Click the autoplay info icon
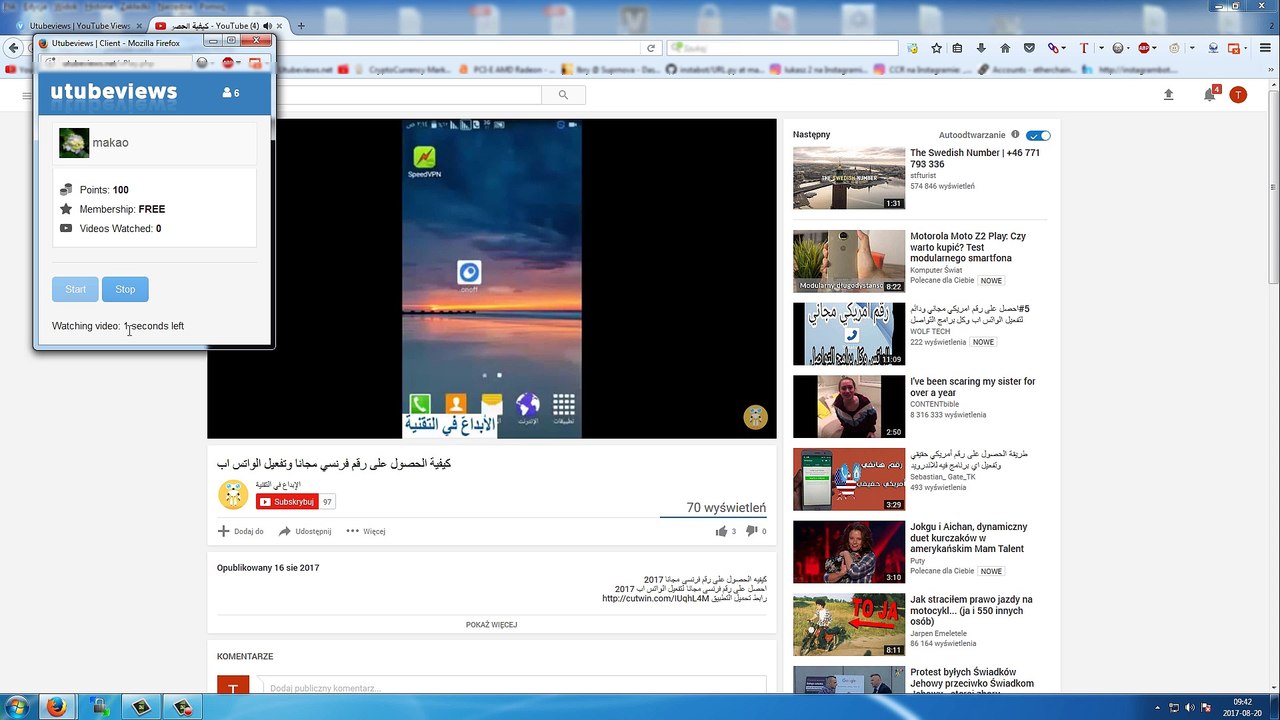Screen dimensions: 1280x720 [x=1015, y=134]
